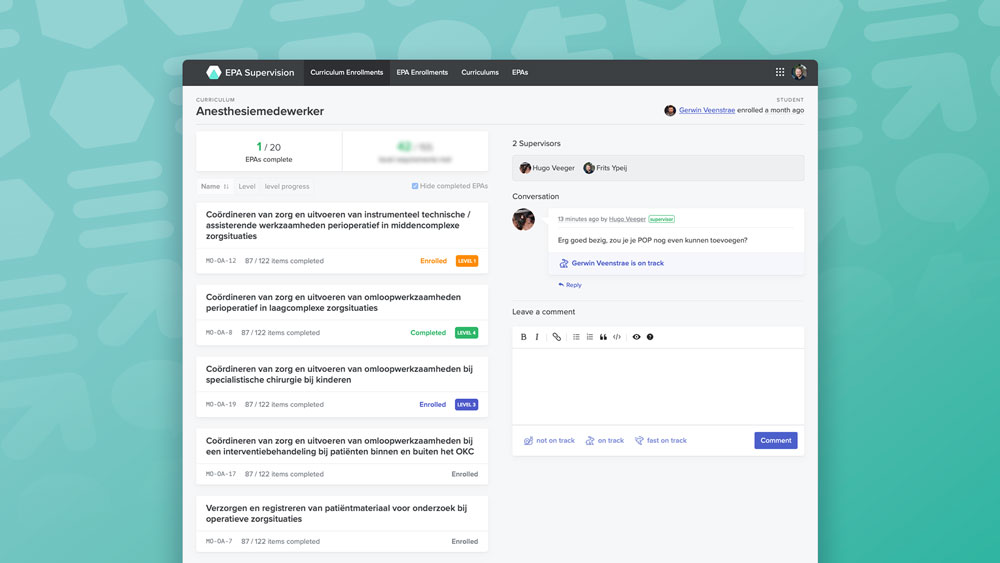Insert a numbered list in comment
This screenshot has height=563, width=1000.
590,337
